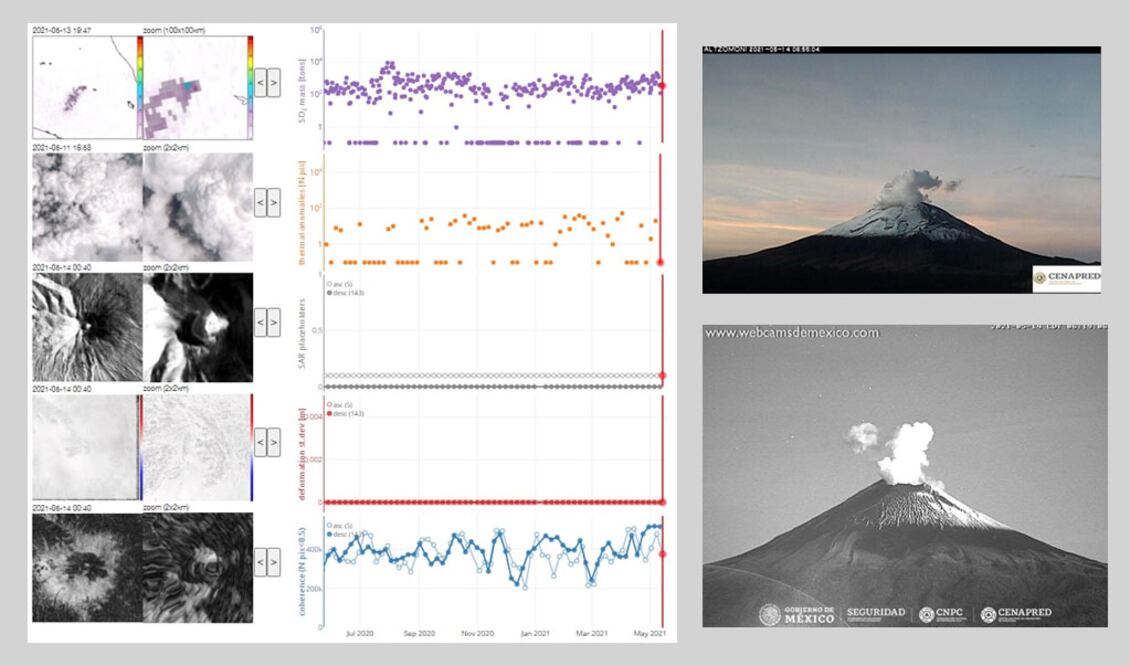Click the red end-point marker on thermal anomalies chart

click(x=661, y=262)
